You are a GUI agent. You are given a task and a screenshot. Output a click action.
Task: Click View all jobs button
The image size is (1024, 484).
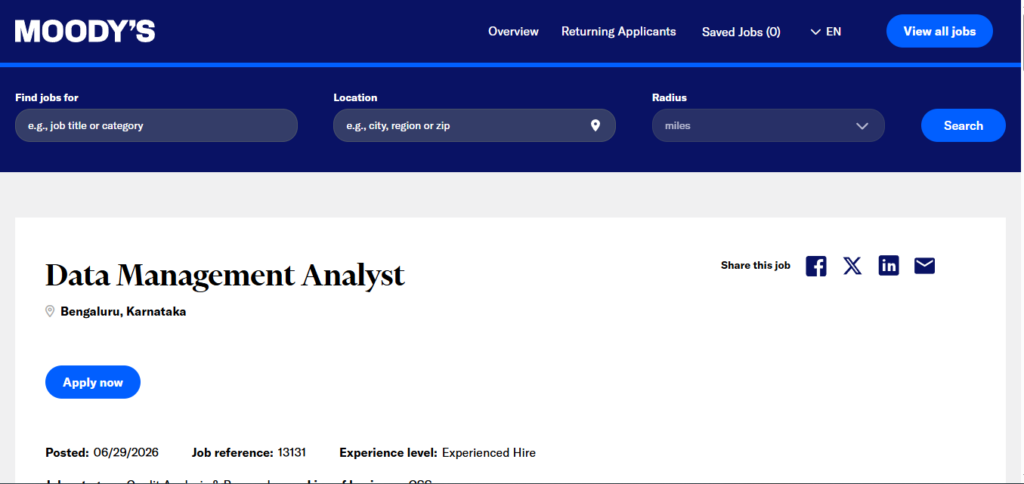[939, 31]
